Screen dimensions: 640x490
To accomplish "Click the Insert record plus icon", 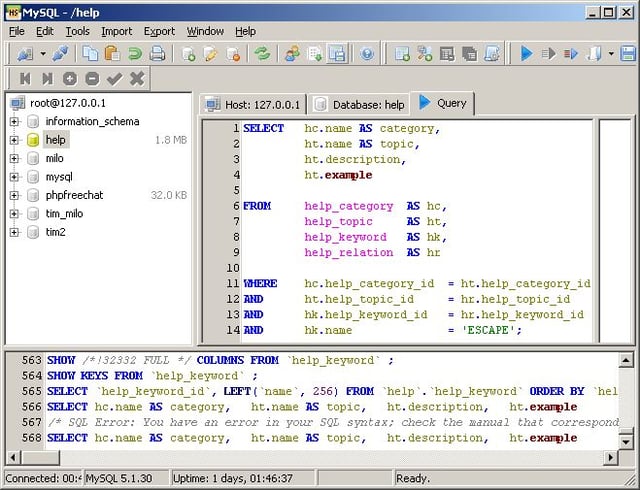I will (70, 78).
